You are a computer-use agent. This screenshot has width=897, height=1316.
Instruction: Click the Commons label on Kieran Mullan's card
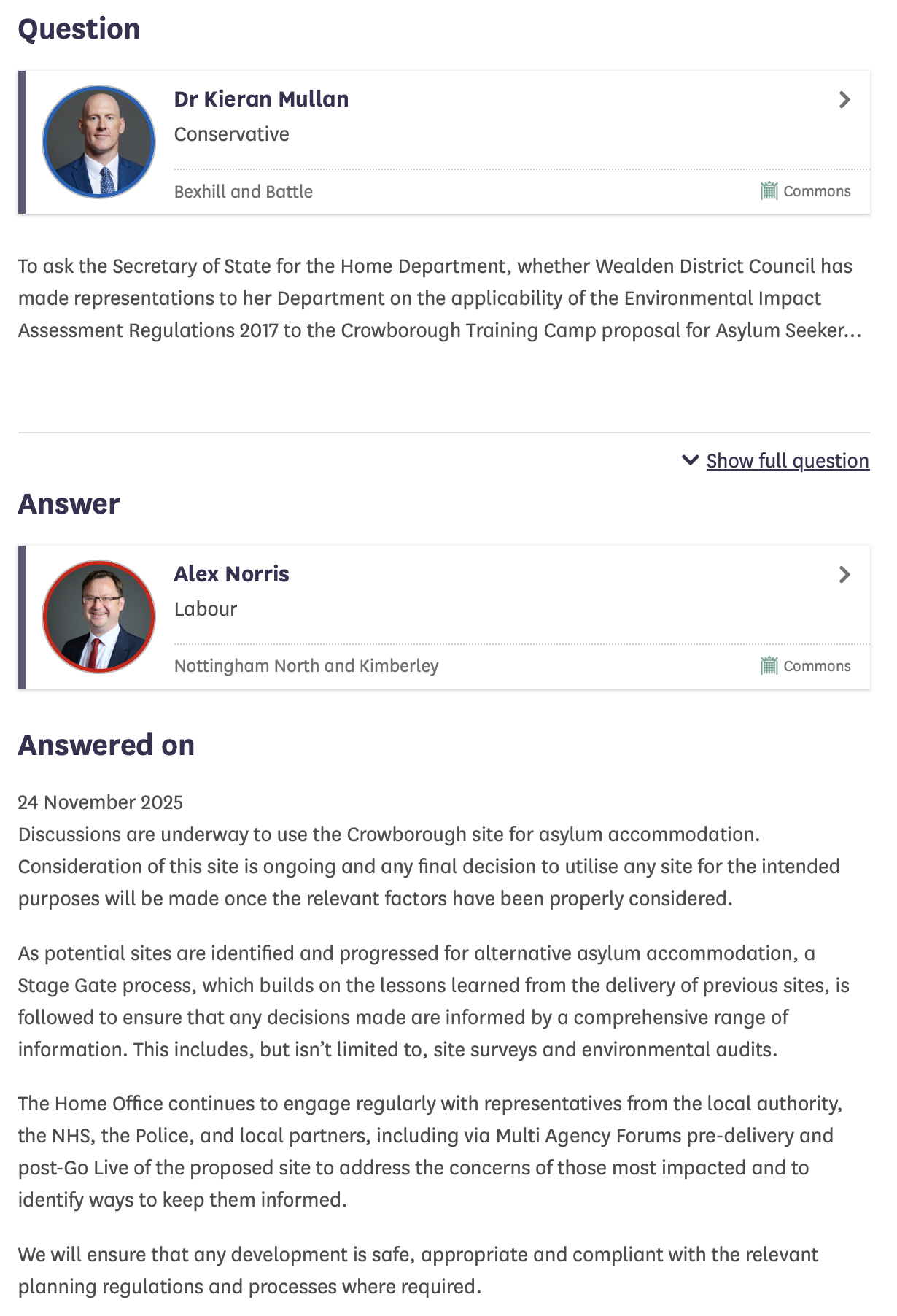click(x=817, y=191)
